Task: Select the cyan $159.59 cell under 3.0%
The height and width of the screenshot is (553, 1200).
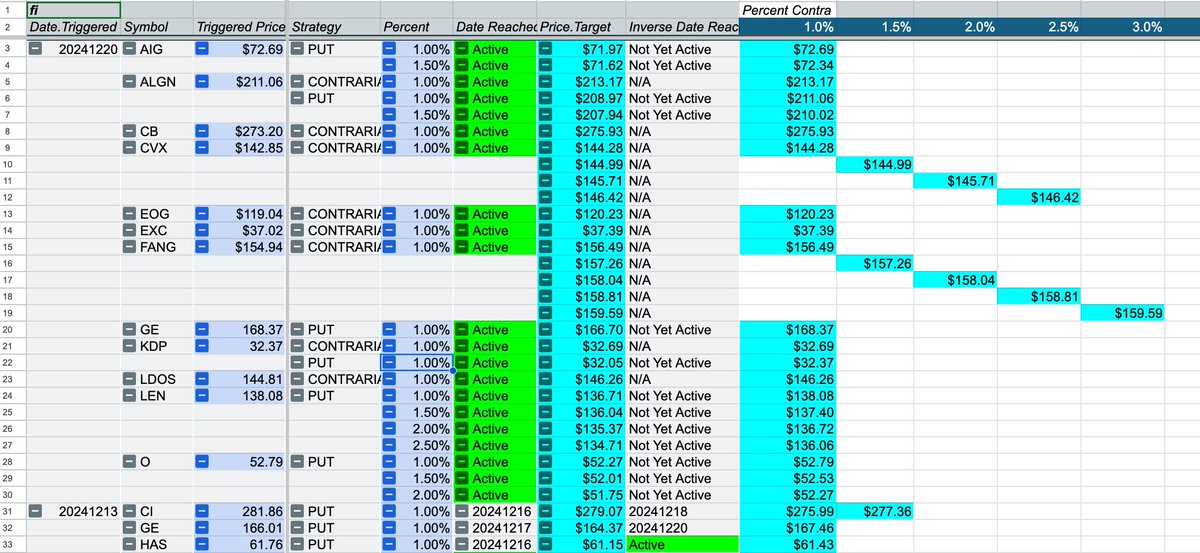Action: coord(1124,313)
